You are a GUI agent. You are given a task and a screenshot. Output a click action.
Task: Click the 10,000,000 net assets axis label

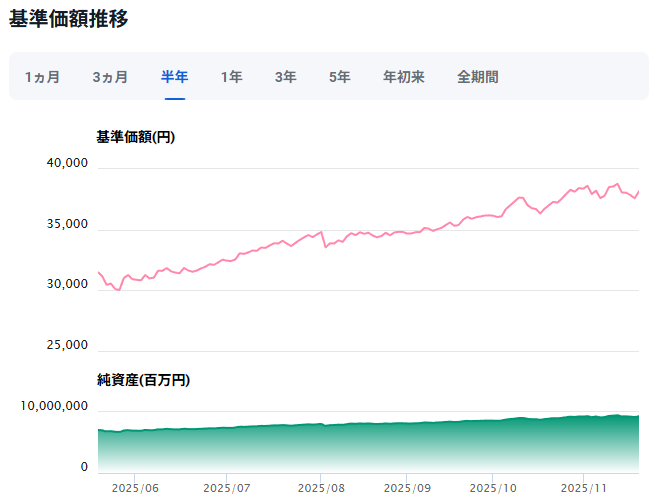pos(55,407)
